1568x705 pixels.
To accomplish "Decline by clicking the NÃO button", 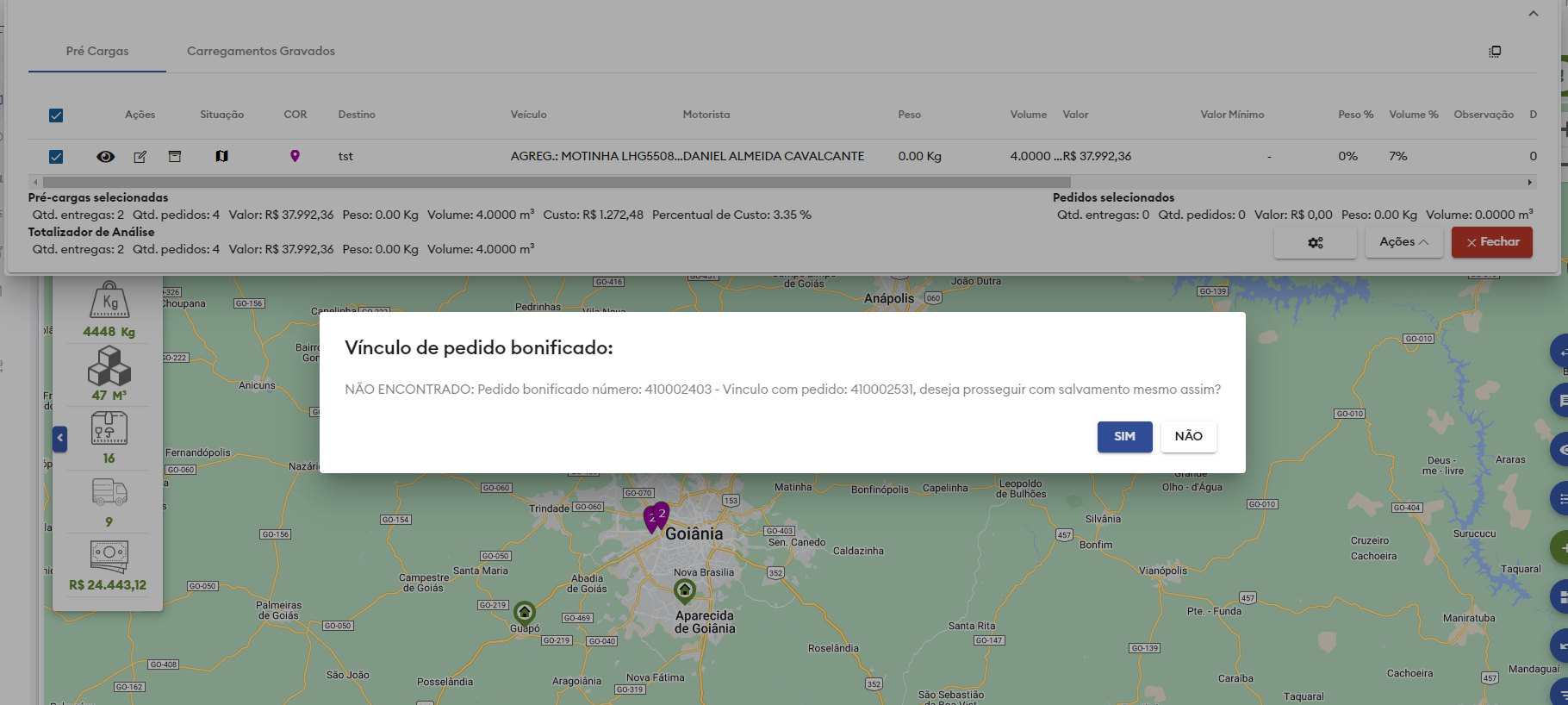I will [x=1188, y=437].
